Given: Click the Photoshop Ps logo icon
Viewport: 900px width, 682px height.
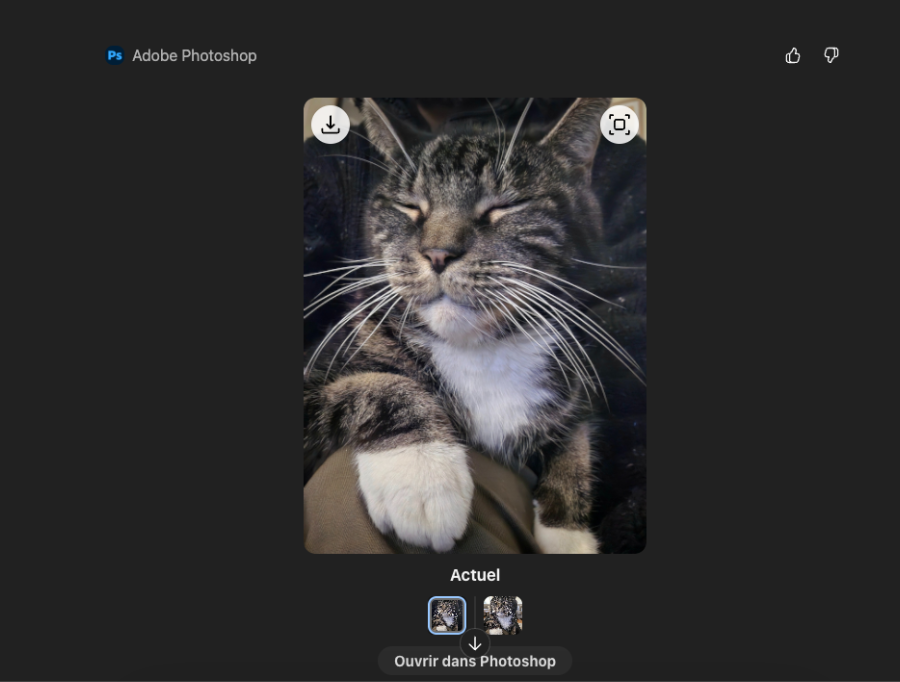Looking at the screenshot, I should [x=115, y=56].
